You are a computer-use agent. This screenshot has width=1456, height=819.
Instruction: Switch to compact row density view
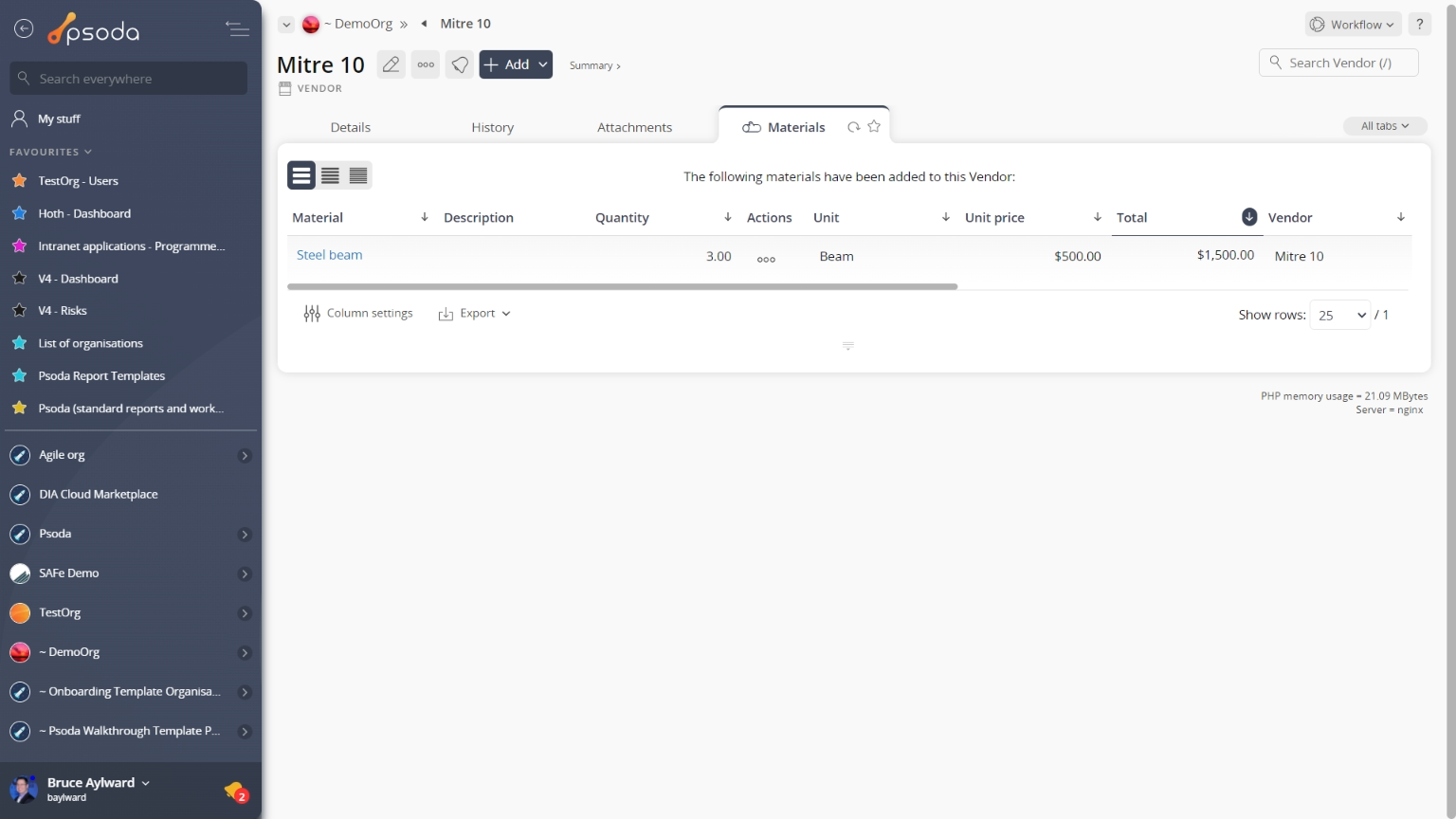point(358,175)
